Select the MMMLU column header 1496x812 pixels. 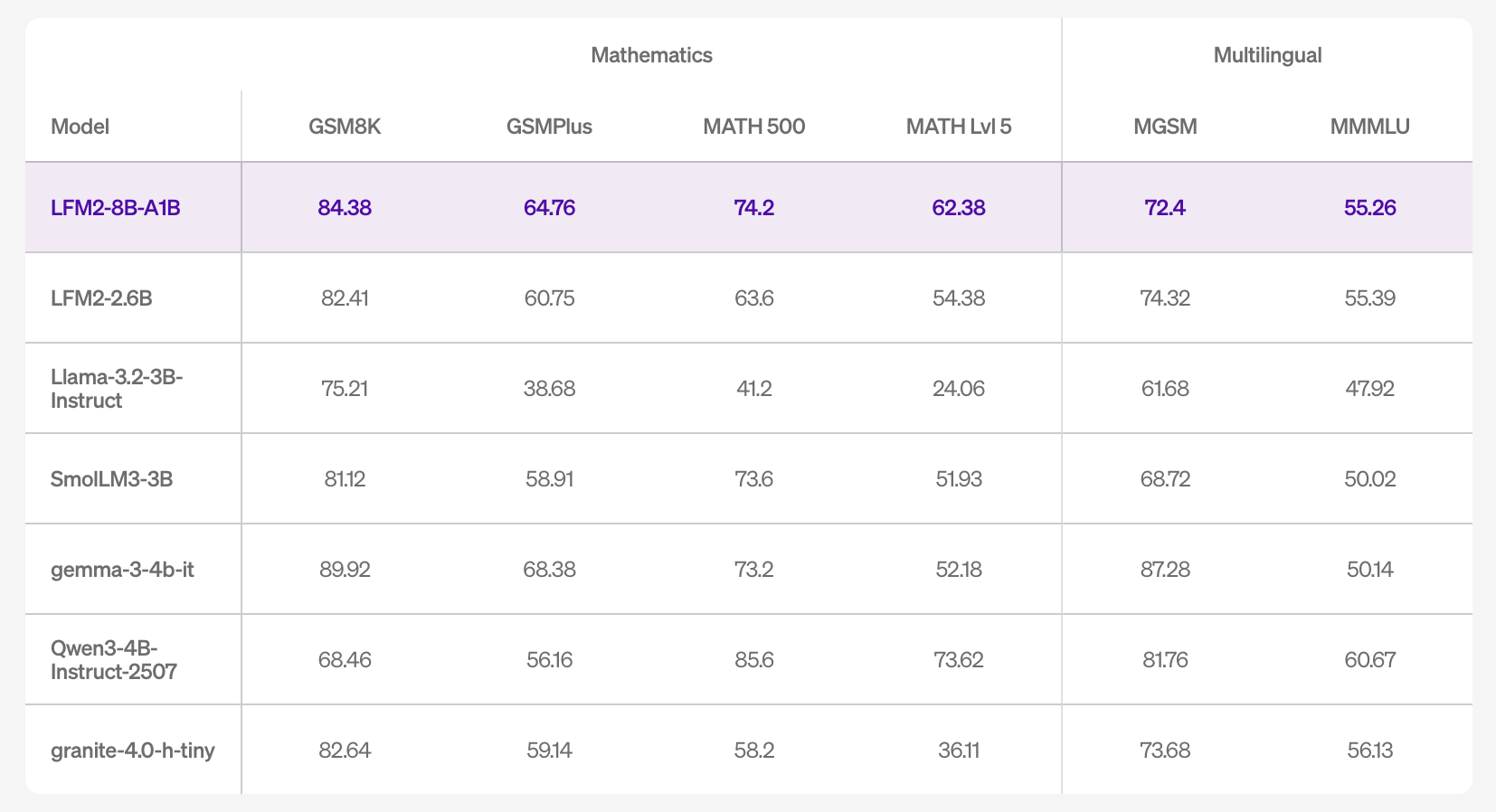1369,127
